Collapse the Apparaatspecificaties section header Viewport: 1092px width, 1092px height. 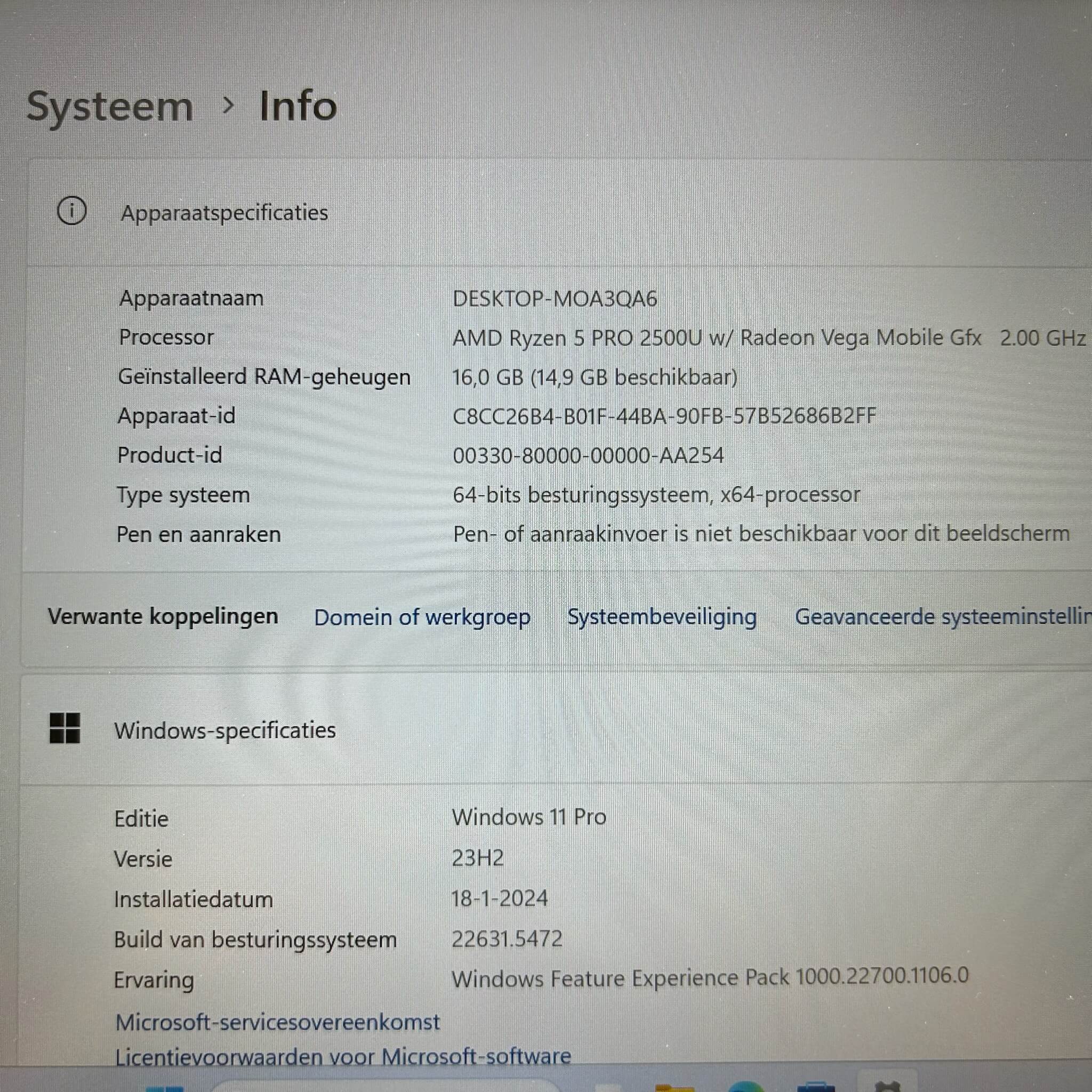click(x=559, y=213)
